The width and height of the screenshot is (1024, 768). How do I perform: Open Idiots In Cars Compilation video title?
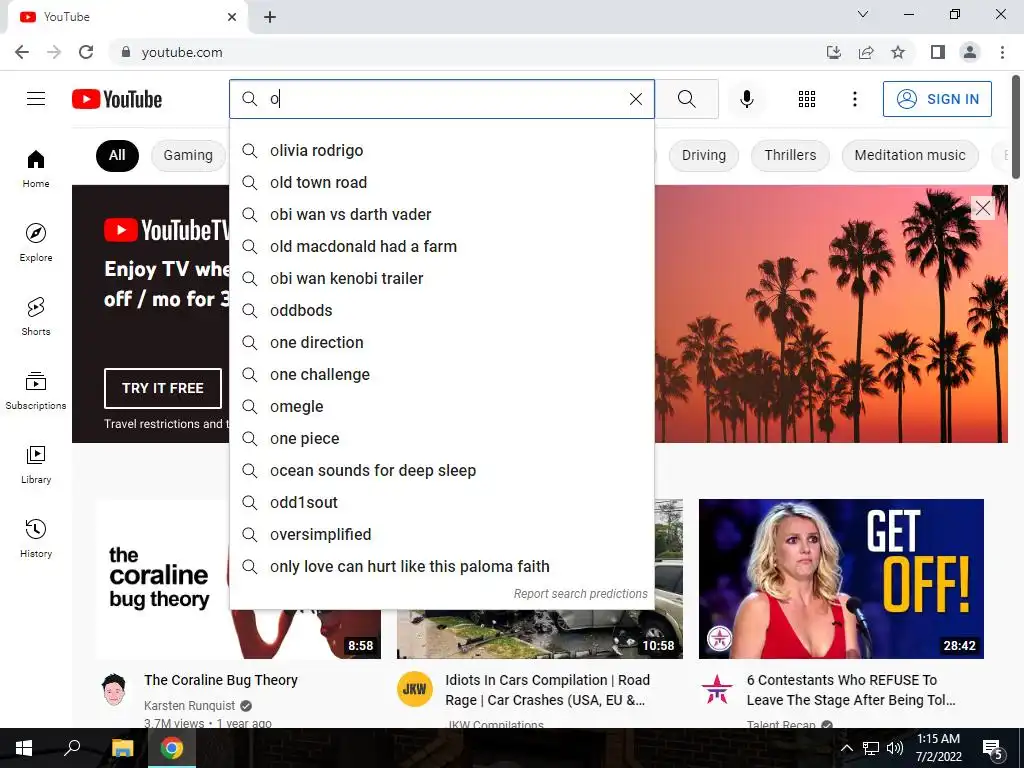pos(547,690)
